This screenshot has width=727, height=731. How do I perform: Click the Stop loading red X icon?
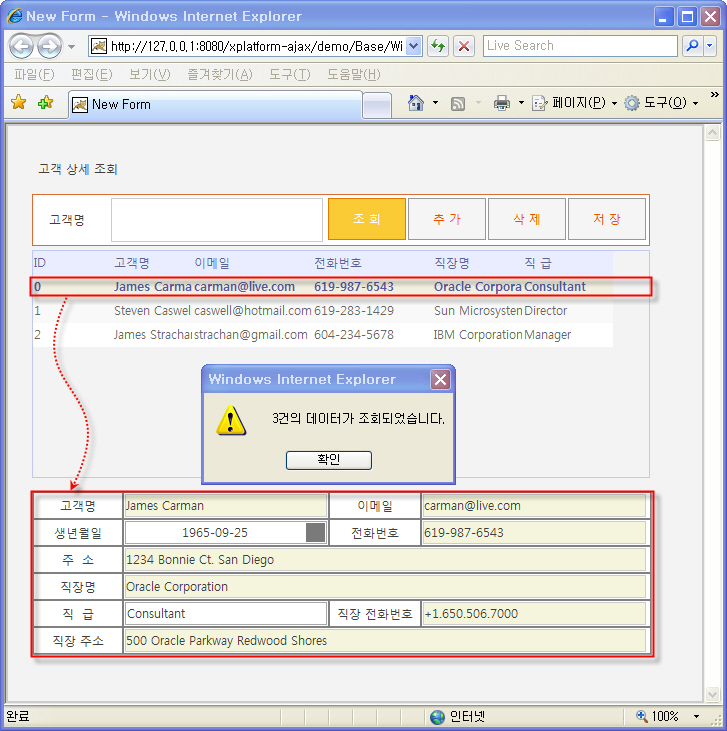click(x=464, y=46)
